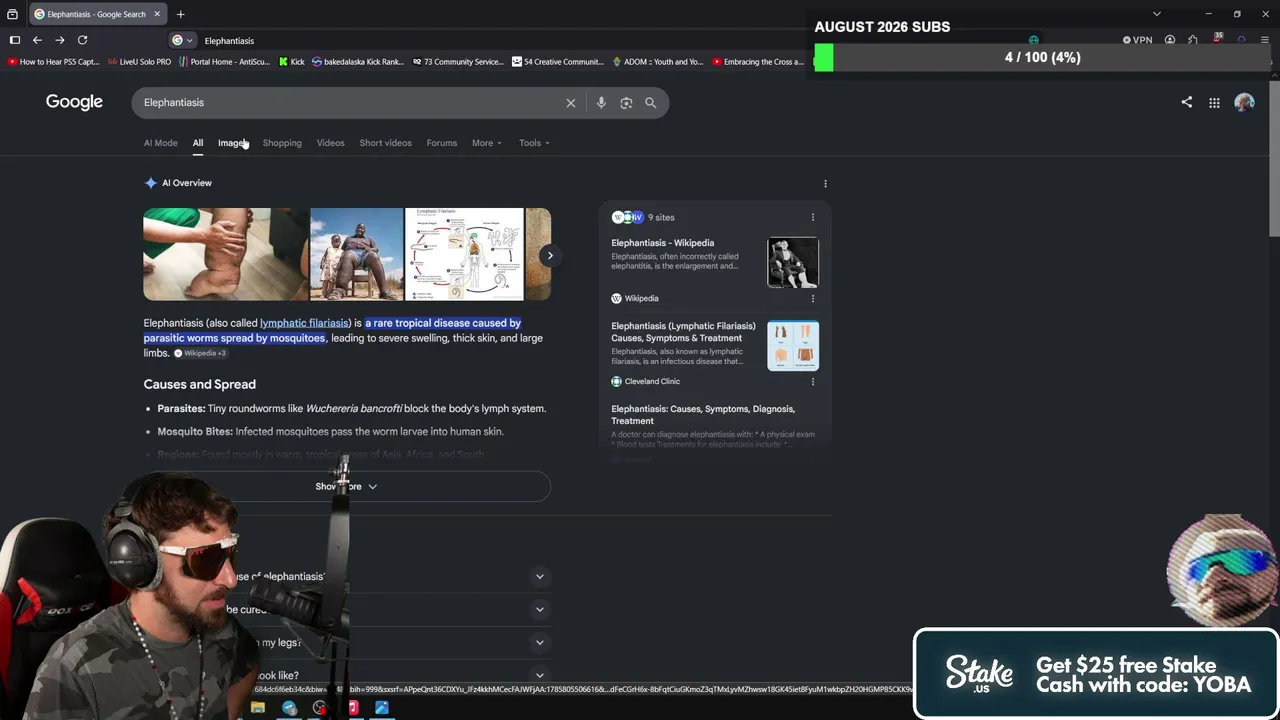Image resolution: width=1280 pixels, height=720 pixels.
Task: Open the swollen leg photo thumbnail
Action: click(225, 254)
